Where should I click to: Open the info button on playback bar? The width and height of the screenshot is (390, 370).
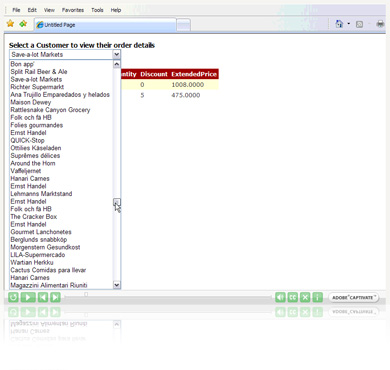[318, 297]
